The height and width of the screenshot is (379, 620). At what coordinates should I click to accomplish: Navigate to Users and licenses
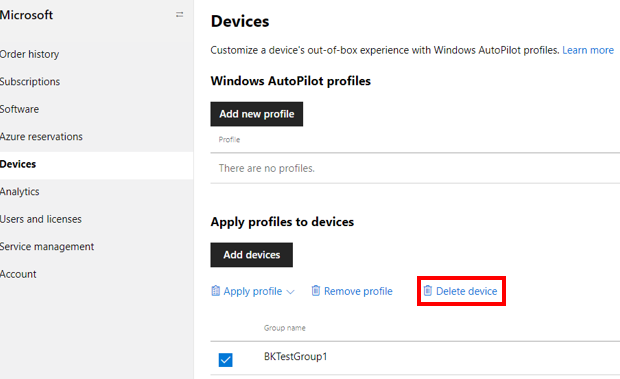(41, 219)
